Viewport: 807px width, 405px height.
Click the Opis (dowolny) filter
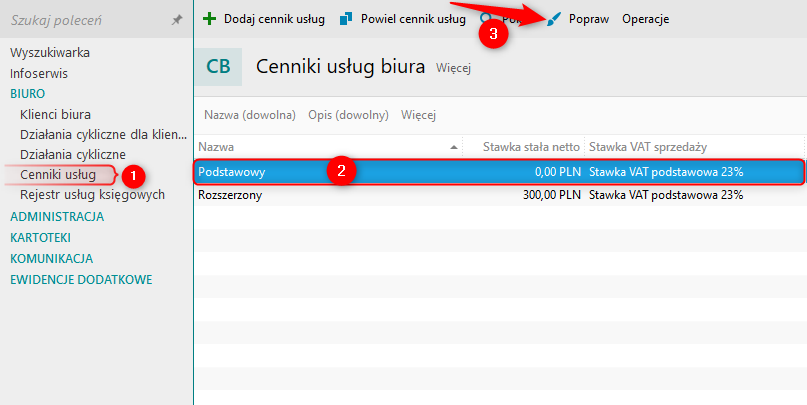tap(348, 115)
